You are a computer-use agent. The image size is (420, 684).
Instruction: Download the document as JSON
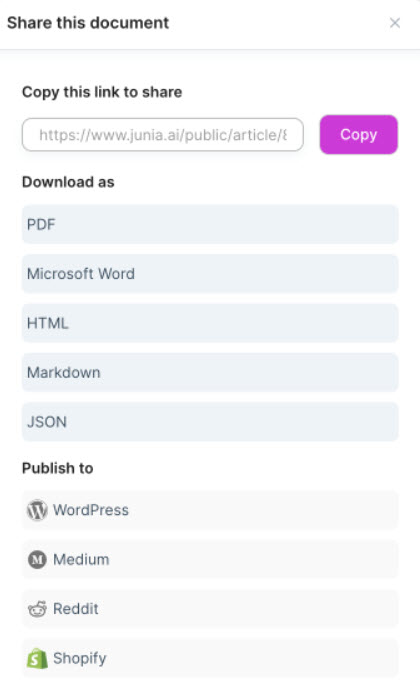click(210, 421)
